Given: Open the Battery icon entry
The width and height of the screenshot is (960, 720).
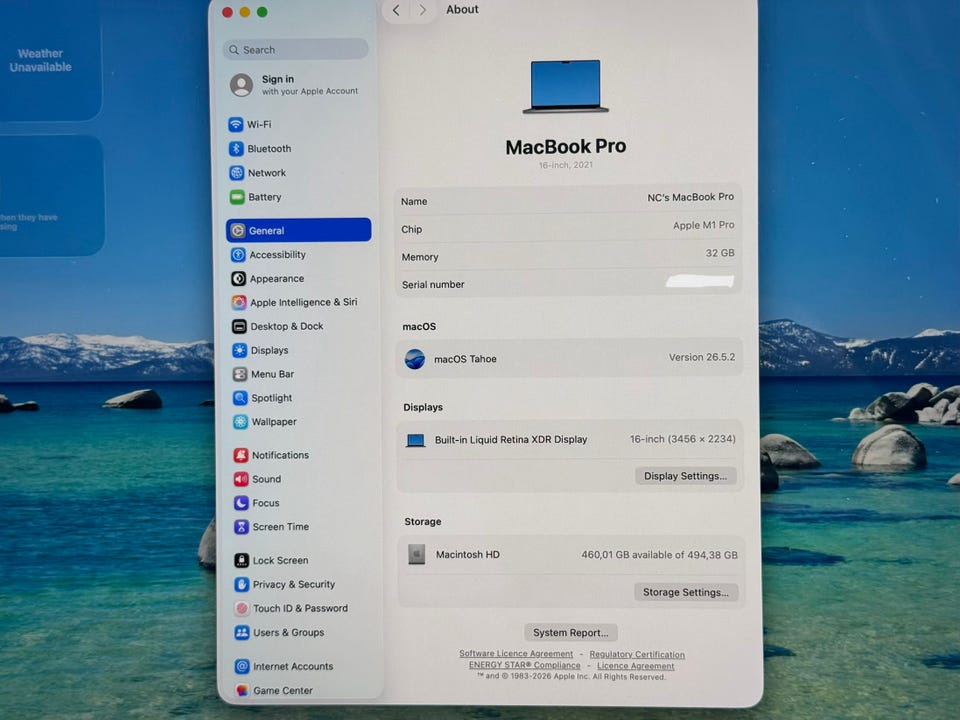Looking at the screenshot, I should pos(237,197).
